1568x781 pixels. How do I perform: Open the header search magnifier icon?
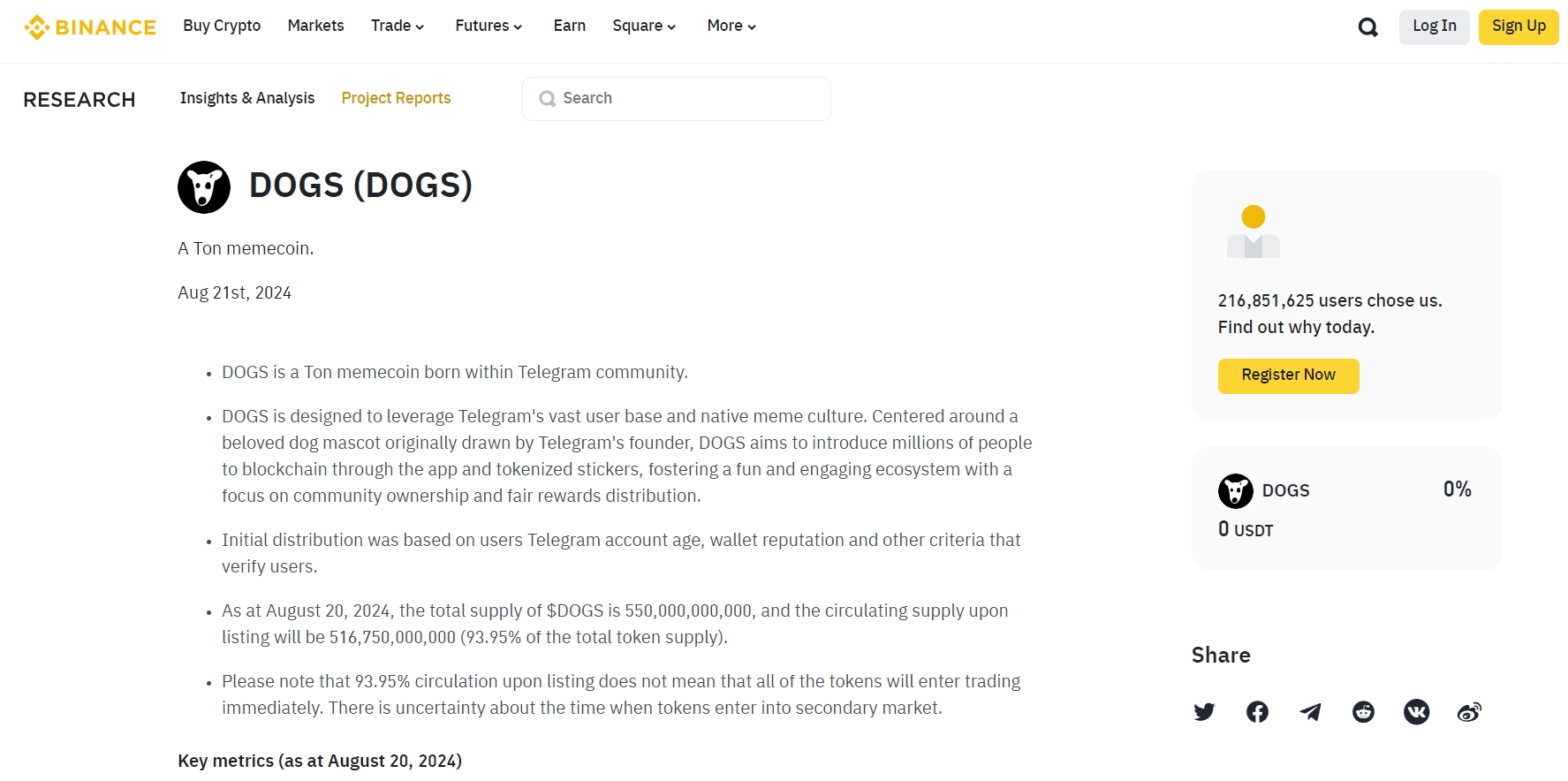1367,27
